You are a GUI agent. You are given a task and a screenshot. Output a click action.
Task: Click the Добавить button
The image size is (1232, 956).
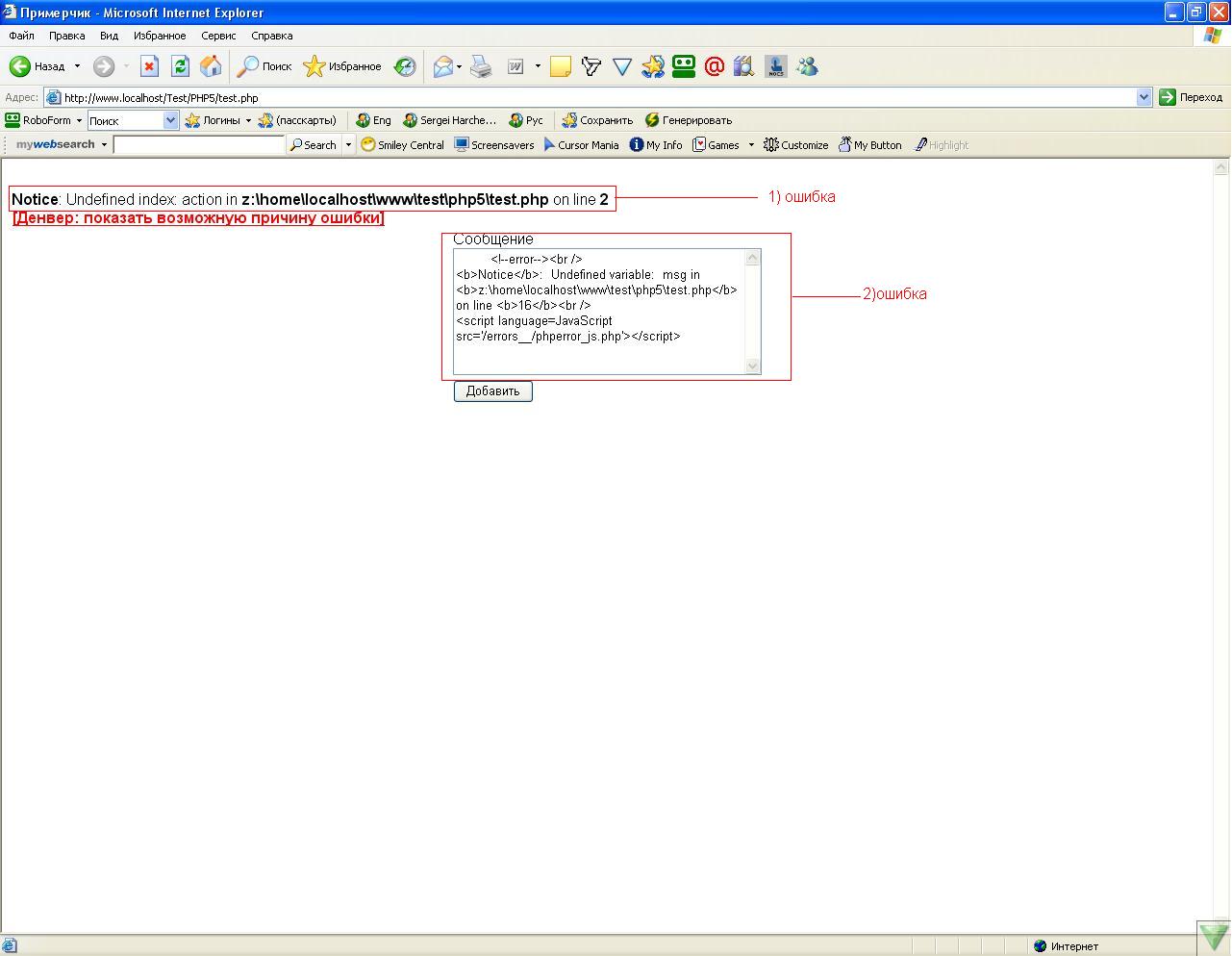click(x=492, y=391)
